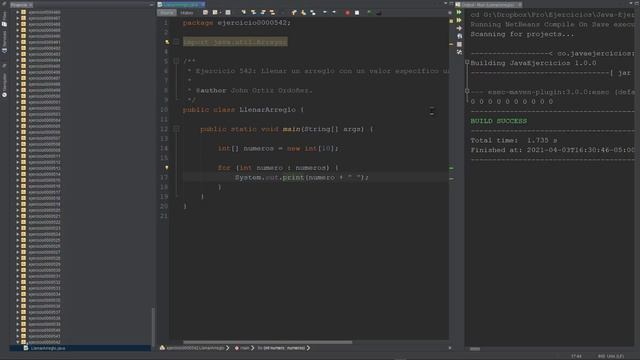
Task: Click the class name LlenarArreglo on line 10
Action: tap(267, 110)
